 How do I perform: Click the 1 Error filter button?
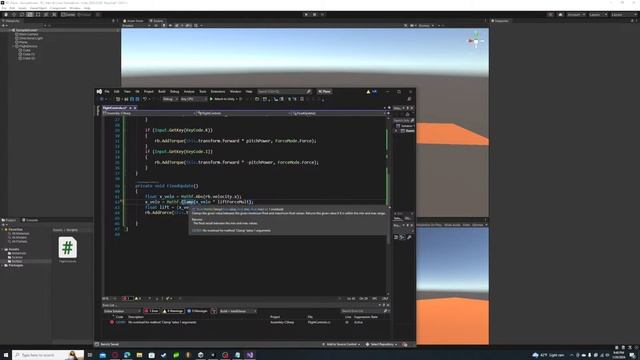[x=151, y=311]
